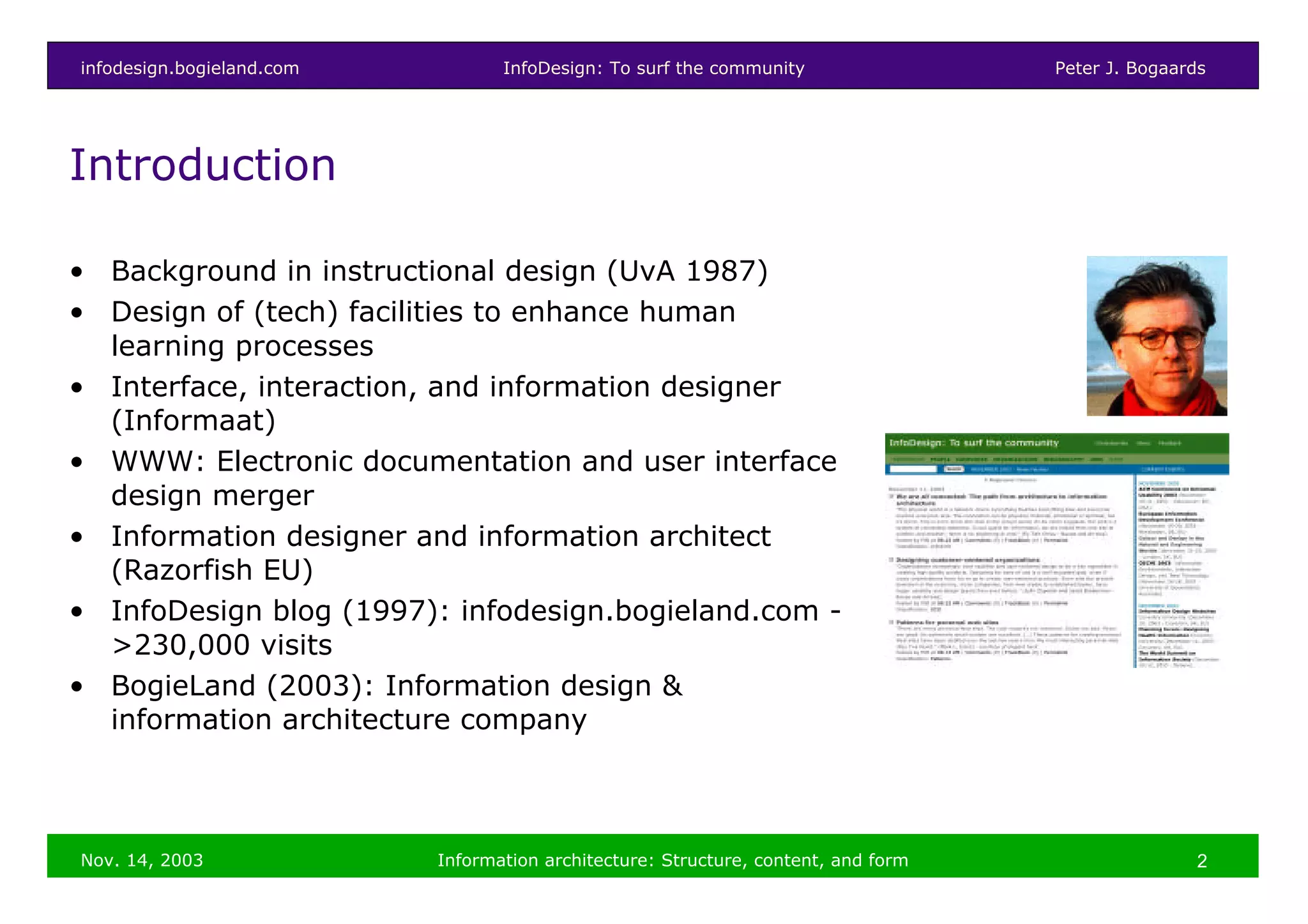Screen dimensions: 1308x924
Task: Click the blog's green title banner text
Action: click(973, 443)
